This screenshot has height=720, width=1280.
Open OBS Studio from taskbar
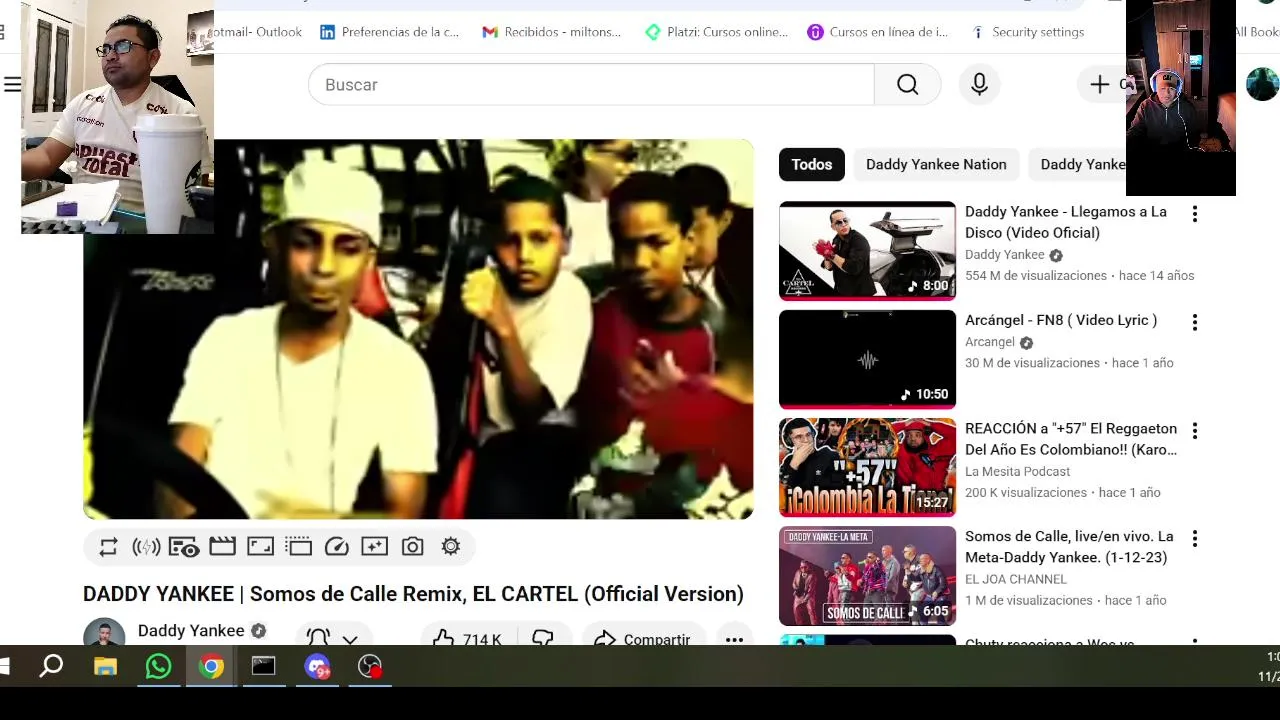370,666
